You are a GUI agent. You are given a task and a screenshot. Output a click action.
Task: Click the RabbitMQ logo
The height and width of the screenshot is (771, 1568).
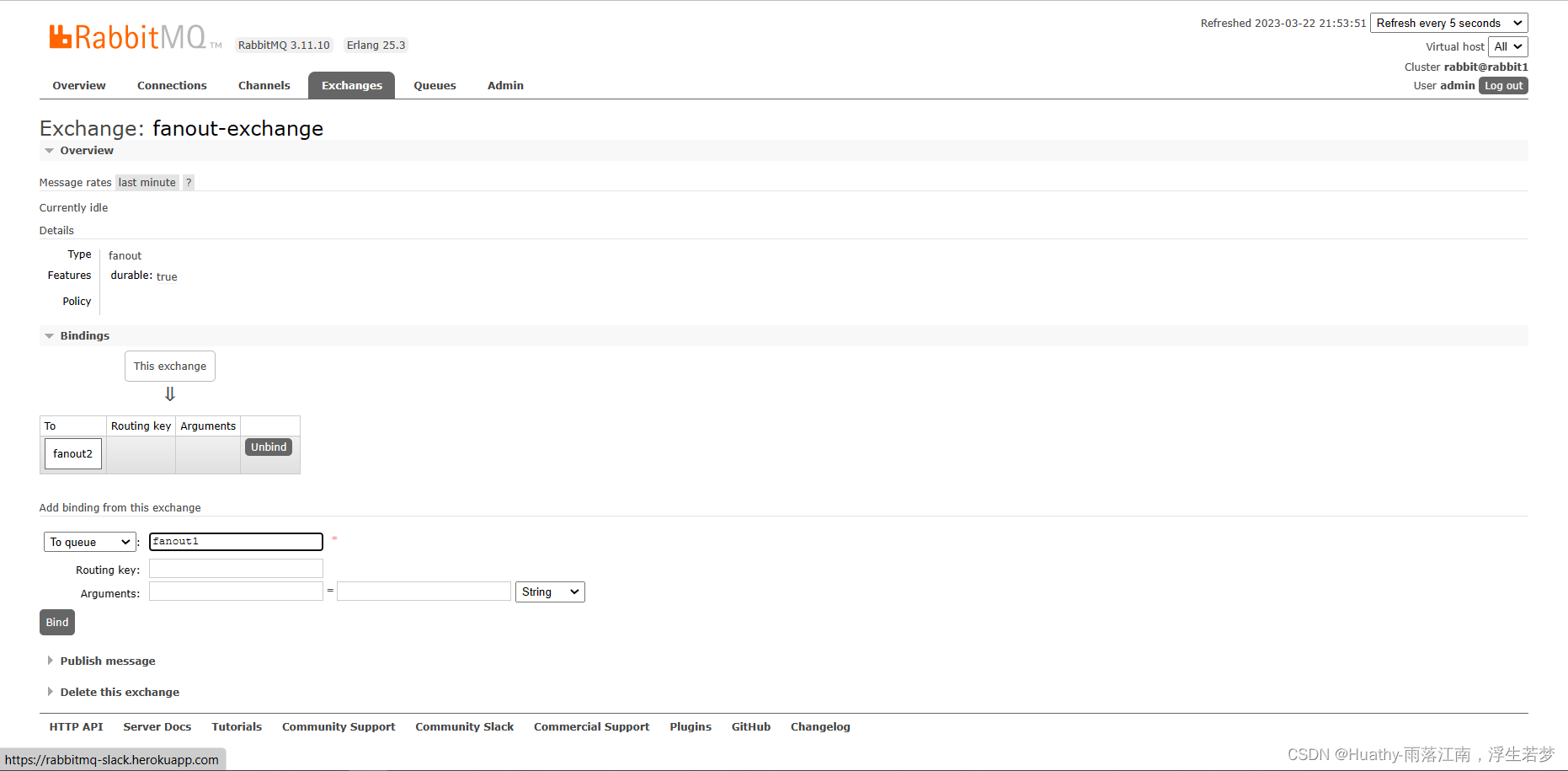tap(135, 38)
